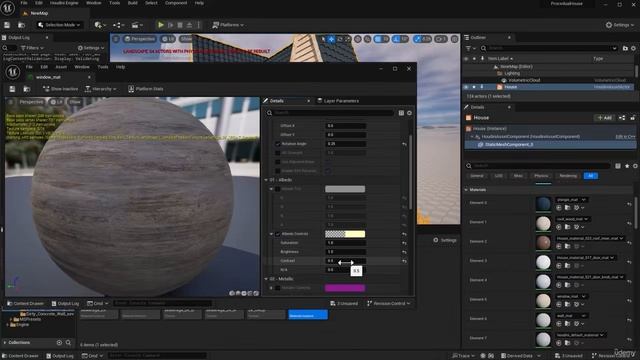The height and width of the screenshot is (360, 640).
Task: Open the main editor Content Browser toolbar icon
Action: click(22, 25)
